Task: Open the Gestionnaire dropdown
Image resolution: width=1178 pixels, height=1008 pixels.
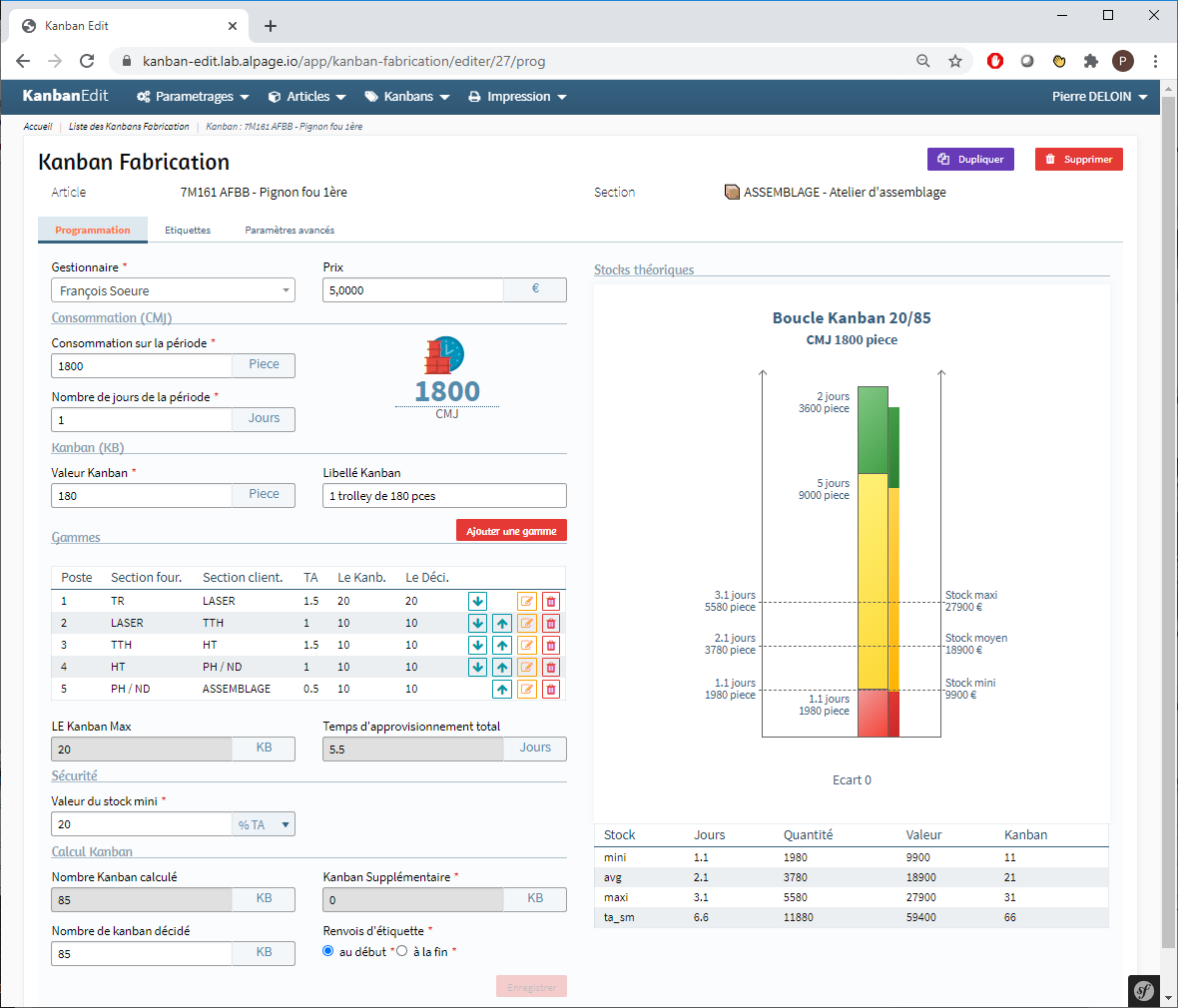Action: [173, 290]
